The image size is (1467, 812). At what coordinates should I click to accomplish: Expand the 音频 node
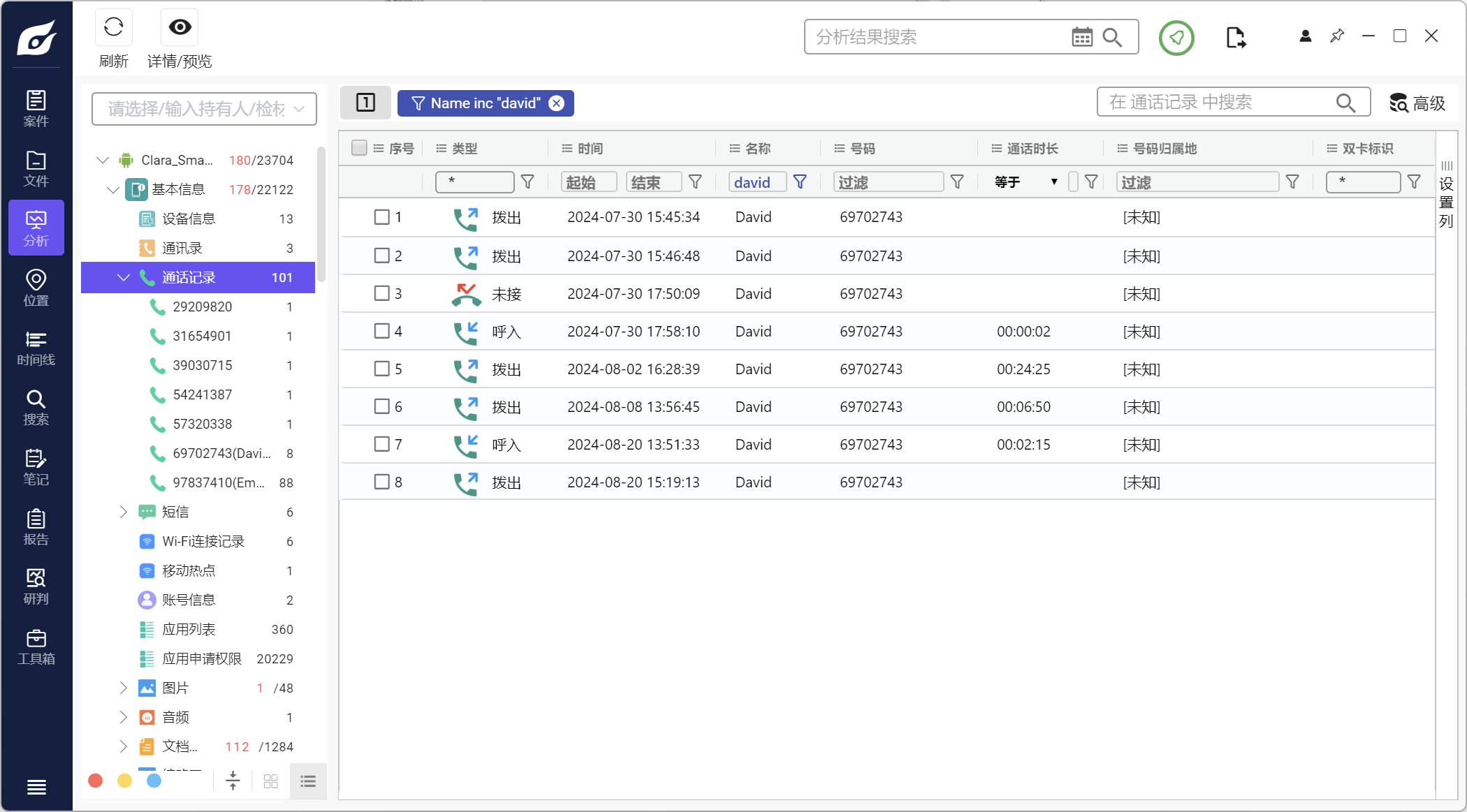coord(124,717)
